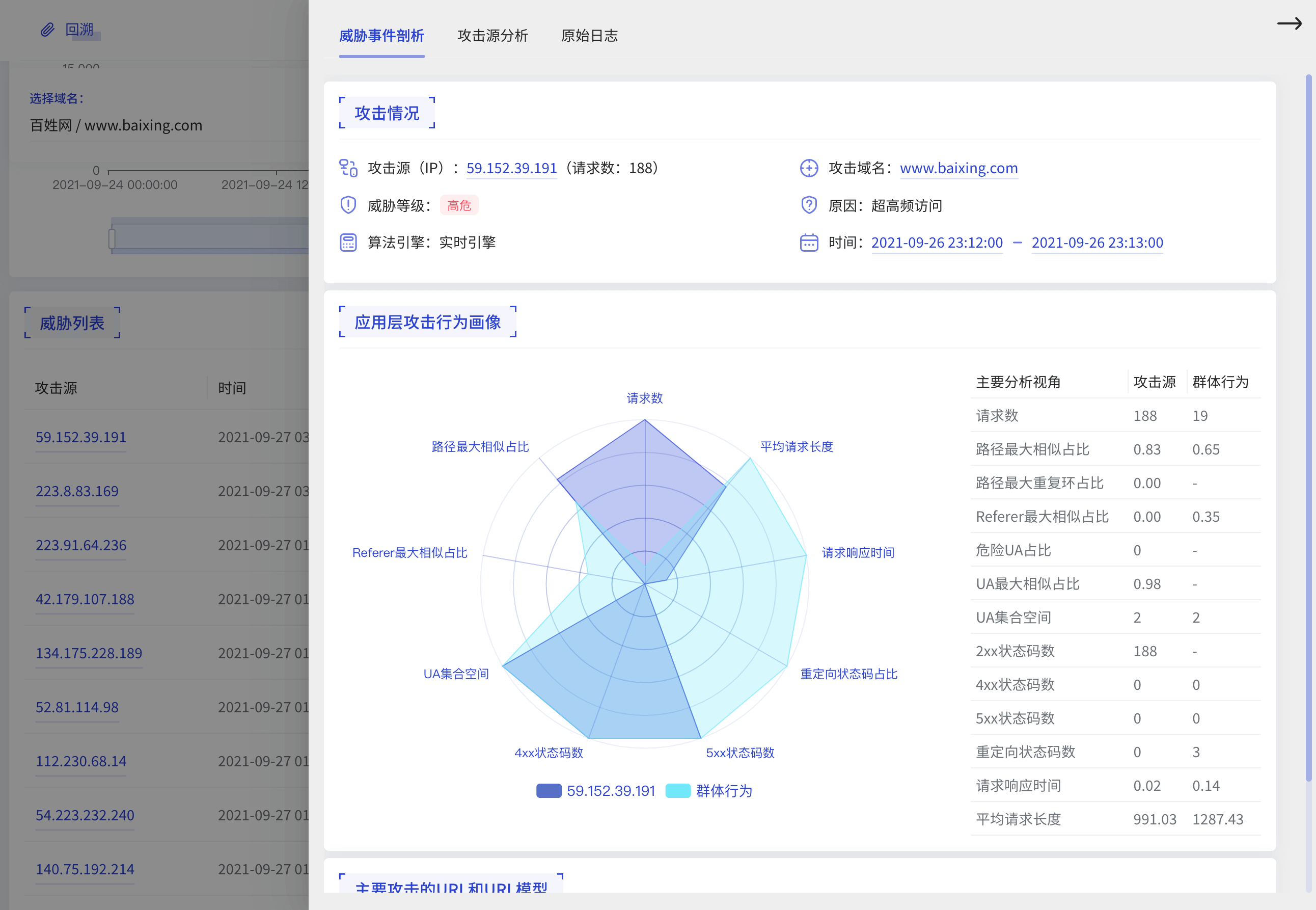Open 42.179.107.188 in the threat list

85,599
